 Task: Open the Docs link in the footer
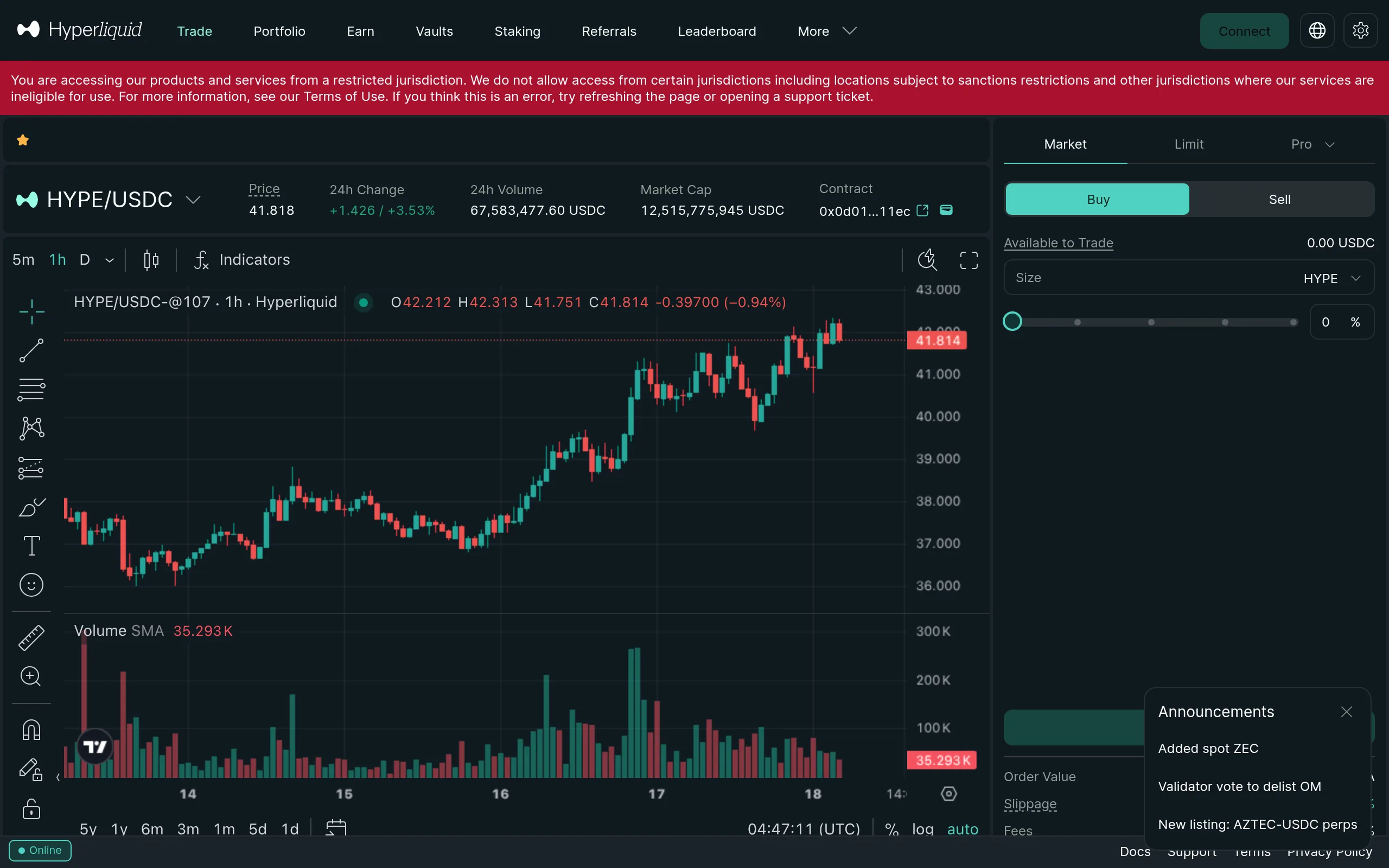tap(1135, 851)
